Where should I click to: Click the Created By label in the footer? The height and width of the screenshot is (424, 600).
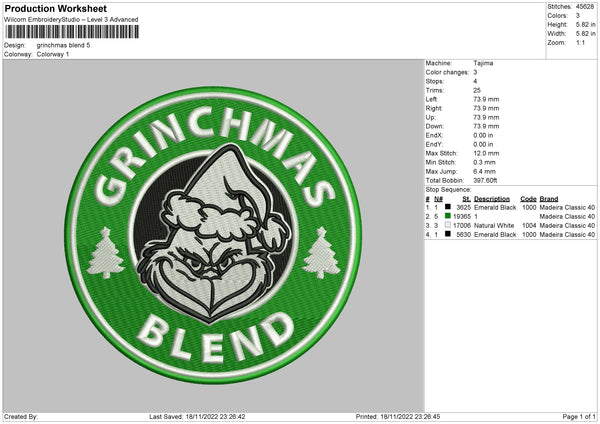[21, 416]
